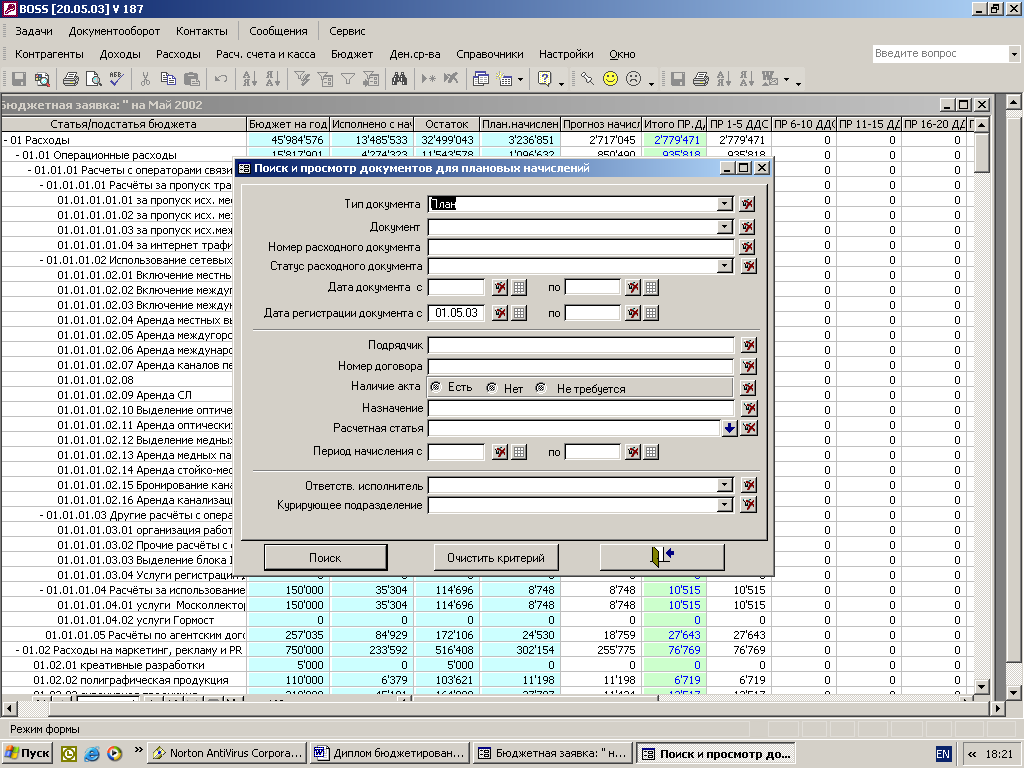Click the Print icon in toolbar
The image size is (1024, 768).
coord(71,79)
